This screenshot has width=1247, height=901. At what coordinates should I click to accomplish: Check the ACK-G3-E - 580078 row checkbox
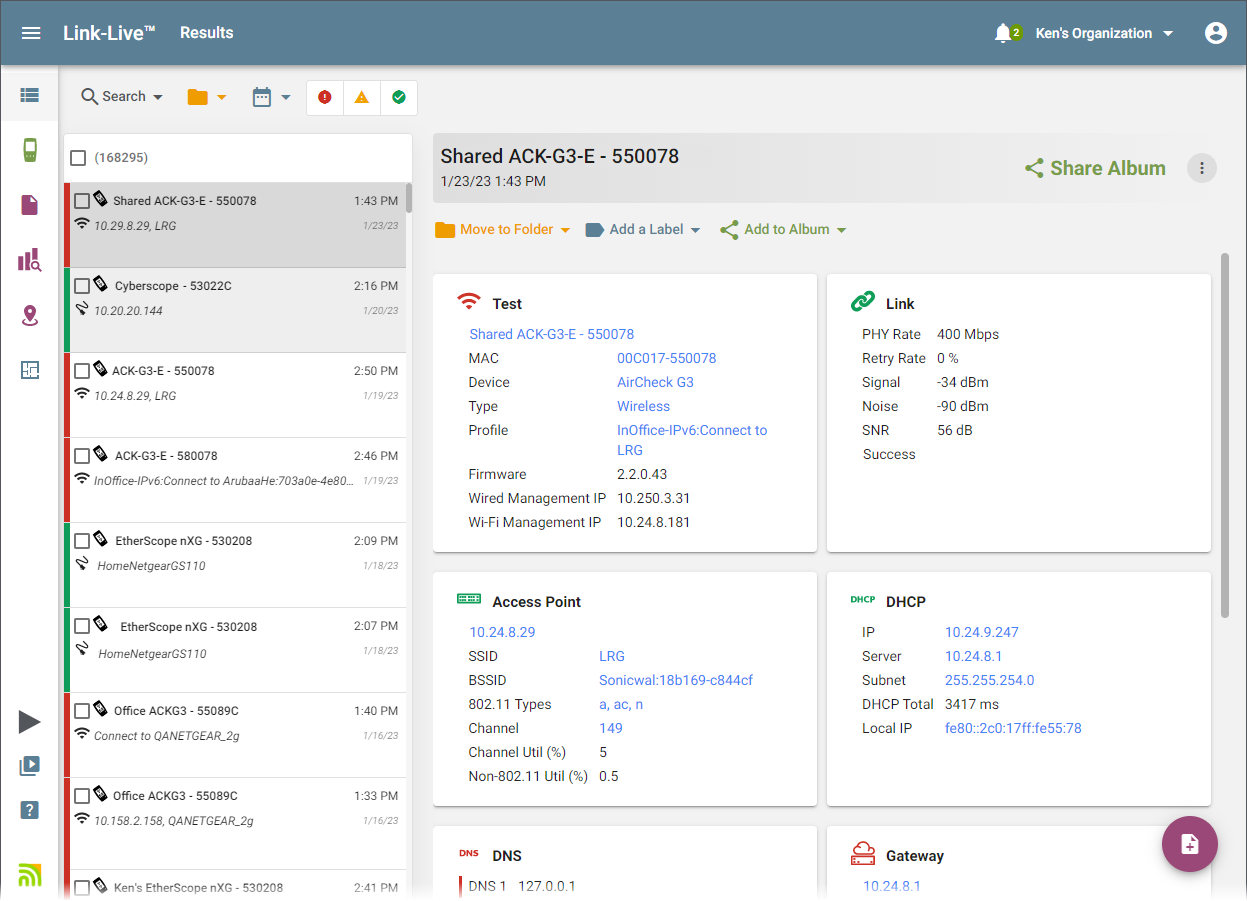pyautogui.click(x=82, y=456)
